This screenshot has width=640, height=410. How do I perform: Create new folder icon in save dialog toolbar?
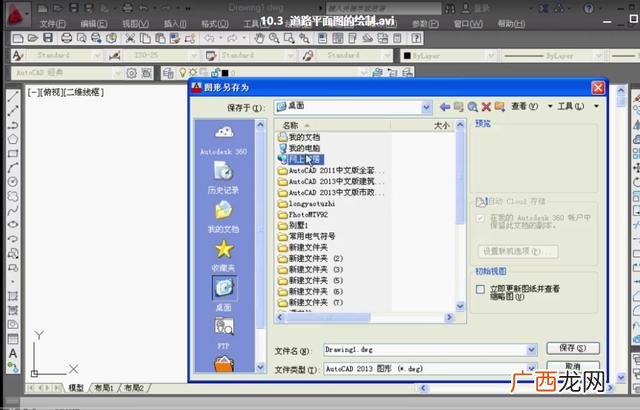(x=499, y=107)
